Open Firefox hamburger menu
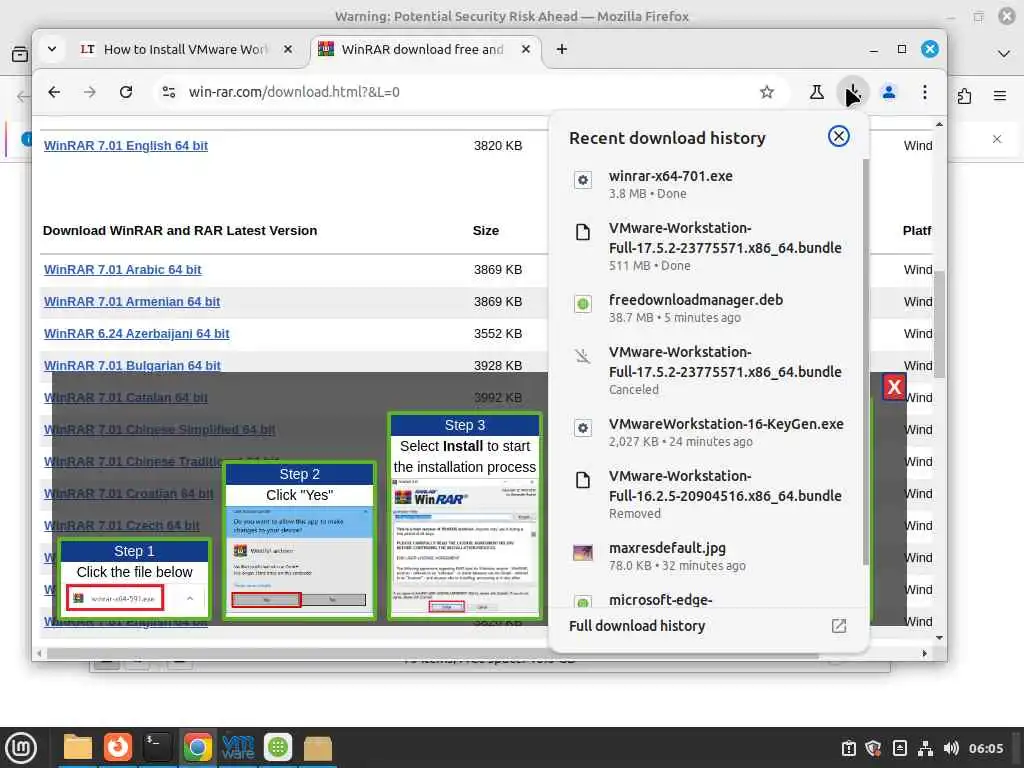1024x768 pixels. (999, 97)
